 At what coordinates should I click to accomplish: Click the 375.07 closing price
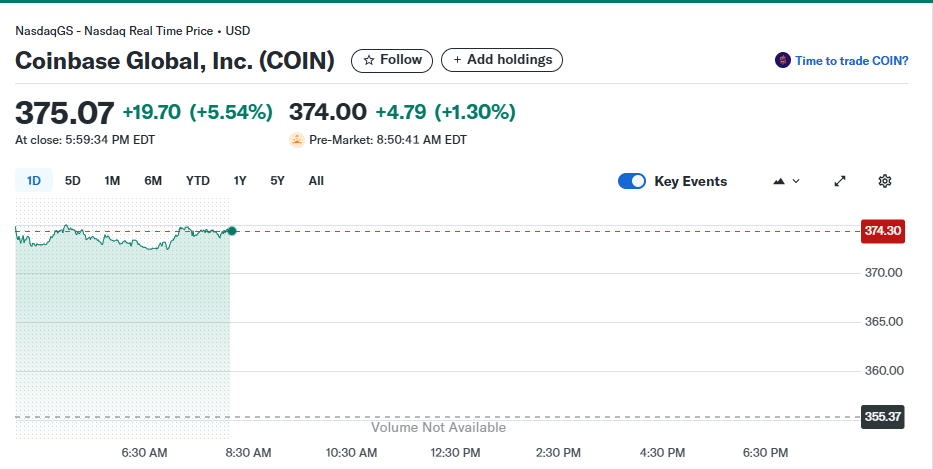click(64, 112)
